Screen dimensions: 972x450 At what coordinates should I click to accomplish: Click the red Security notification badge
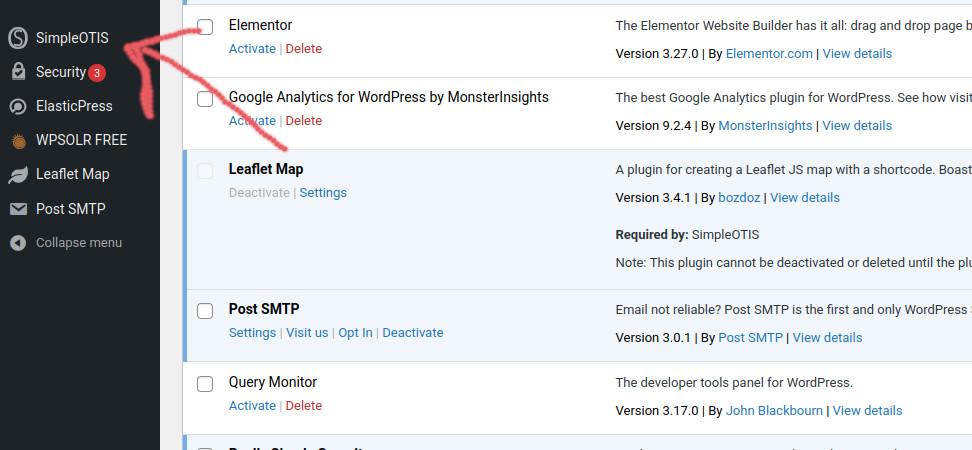pos(97,73)
